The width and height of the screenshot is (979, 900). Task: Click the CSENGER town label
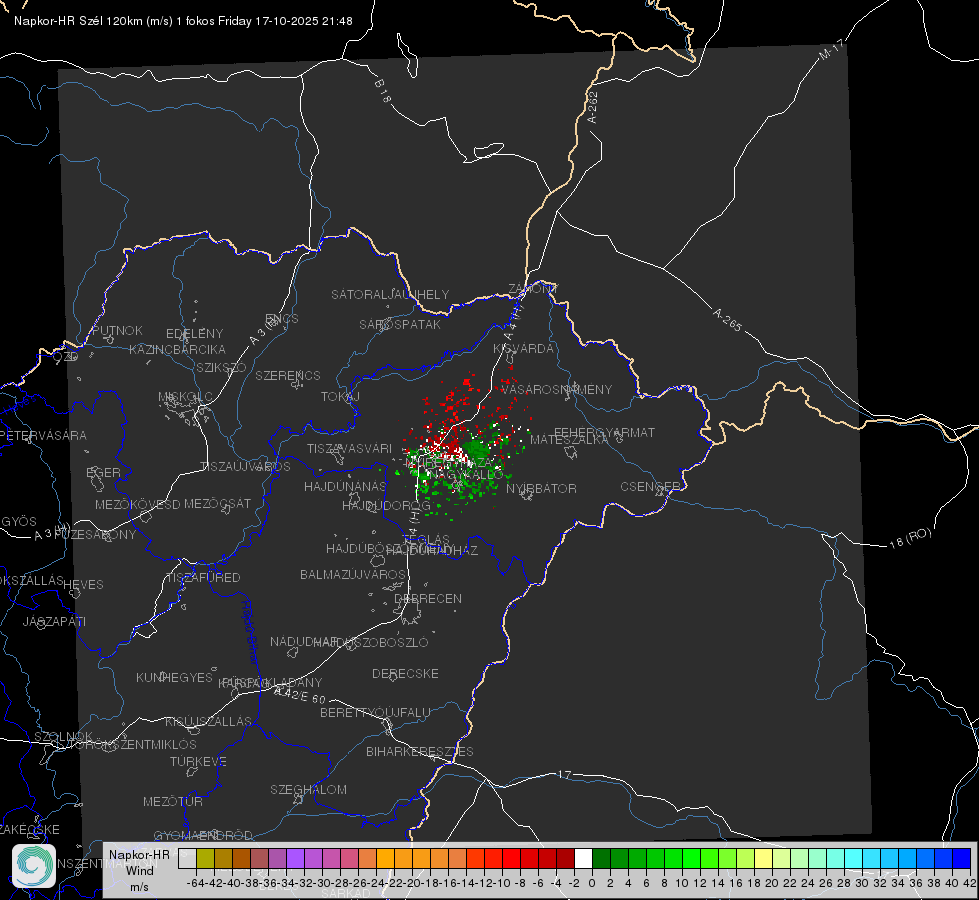click(x=650, y=487)
